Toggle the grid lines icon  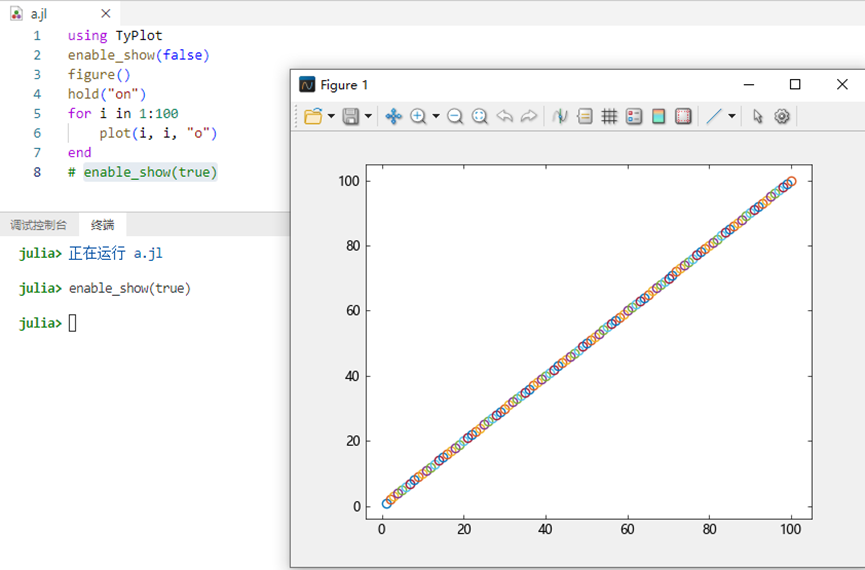click(609, 116)
